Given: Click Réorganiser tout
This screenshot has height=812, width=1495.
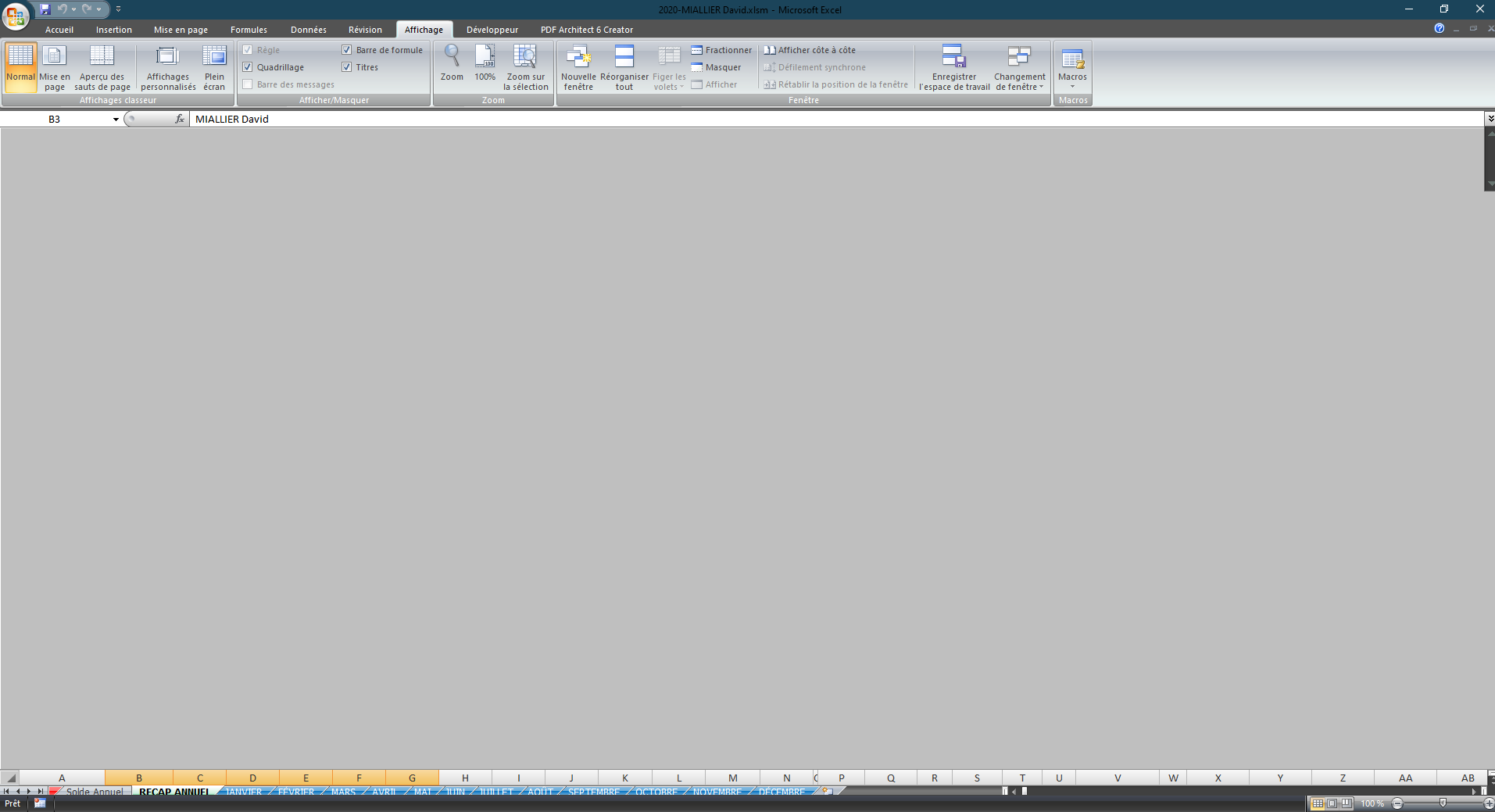Looking at the screenshot, I should pyautogui.click(x=624, y=67).
